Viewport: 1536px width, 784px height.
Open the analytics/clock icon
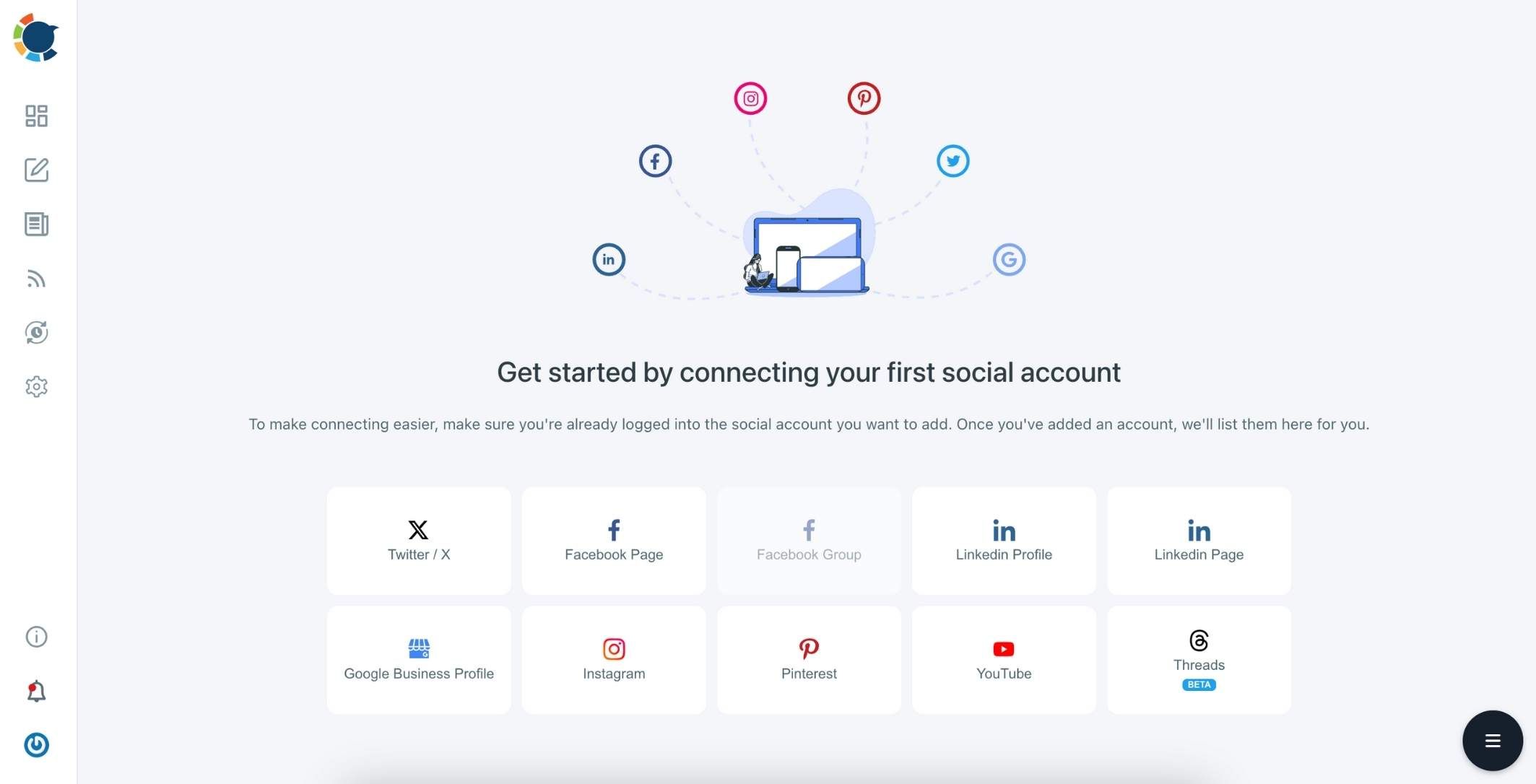click(x=36, y=333)
